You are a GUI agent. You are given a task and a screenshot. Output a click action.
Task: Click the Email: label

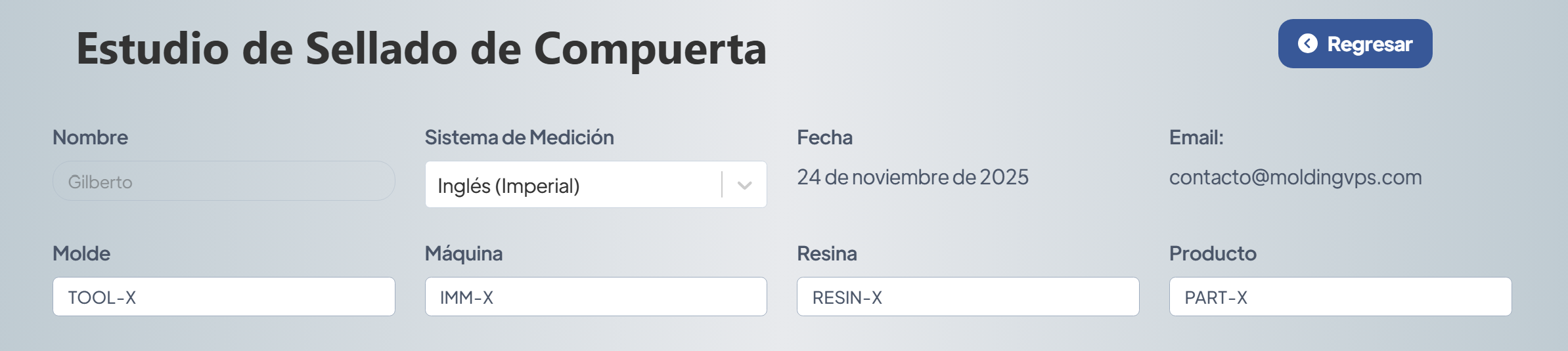click(x=1196, y=138)
